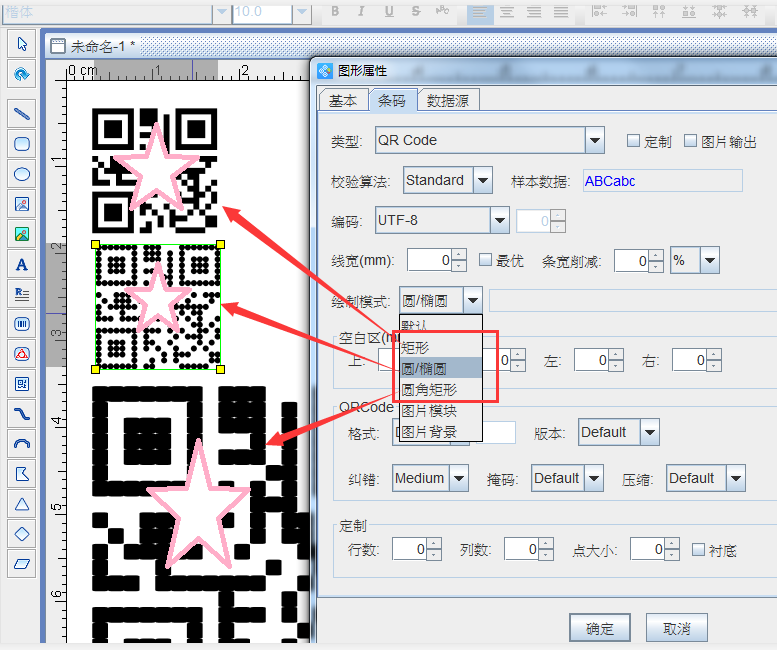Screen dimensions: 777x650
Task: Select the green landscape image tool
Action: tap(22, 234)
